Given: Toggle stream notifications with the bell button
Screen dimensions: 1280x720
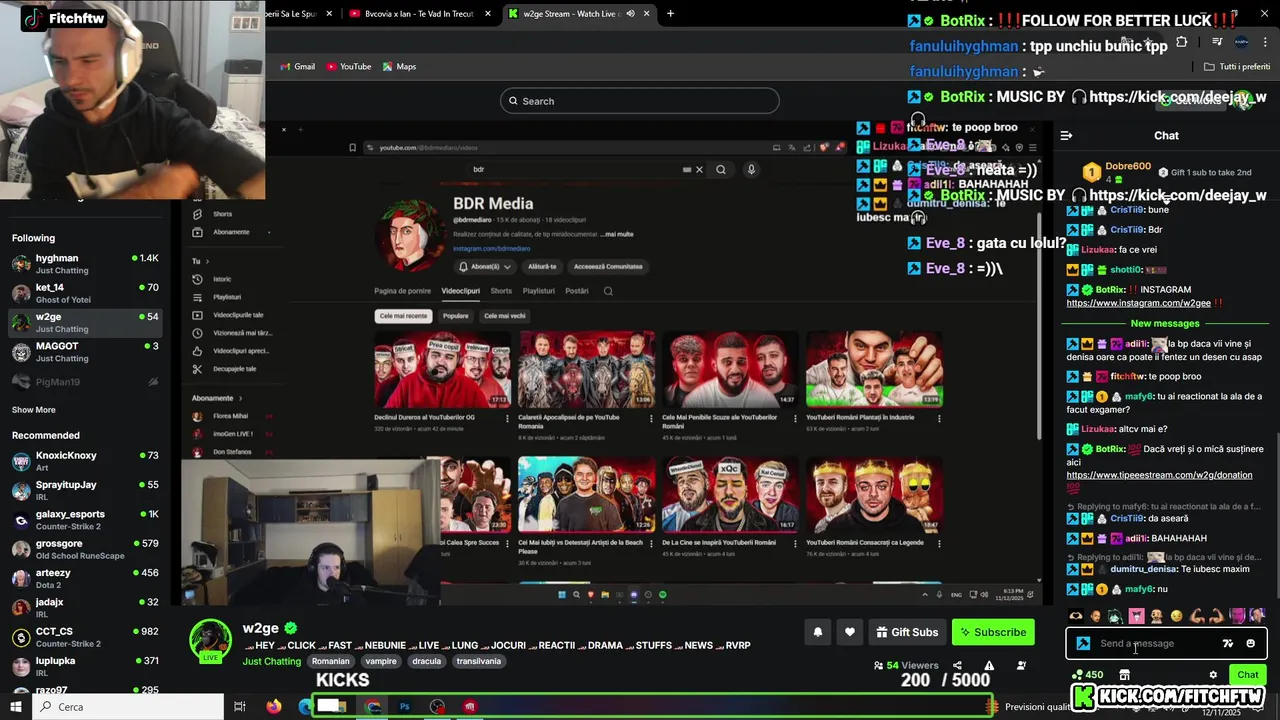Looking at the screenshot, I should coord(817,632).
